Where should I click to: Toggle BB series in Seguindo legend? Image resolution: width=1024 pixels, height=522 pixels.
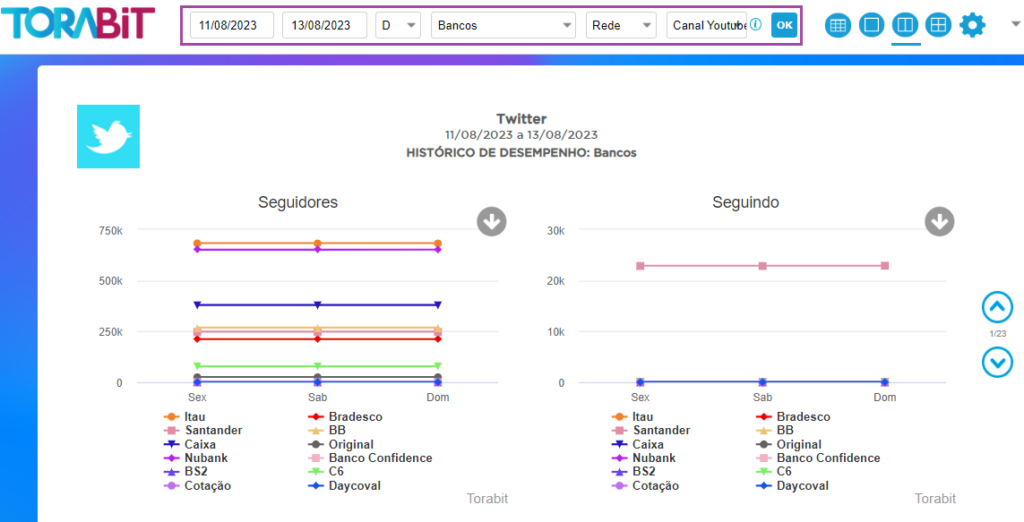(x=775, y=431)
